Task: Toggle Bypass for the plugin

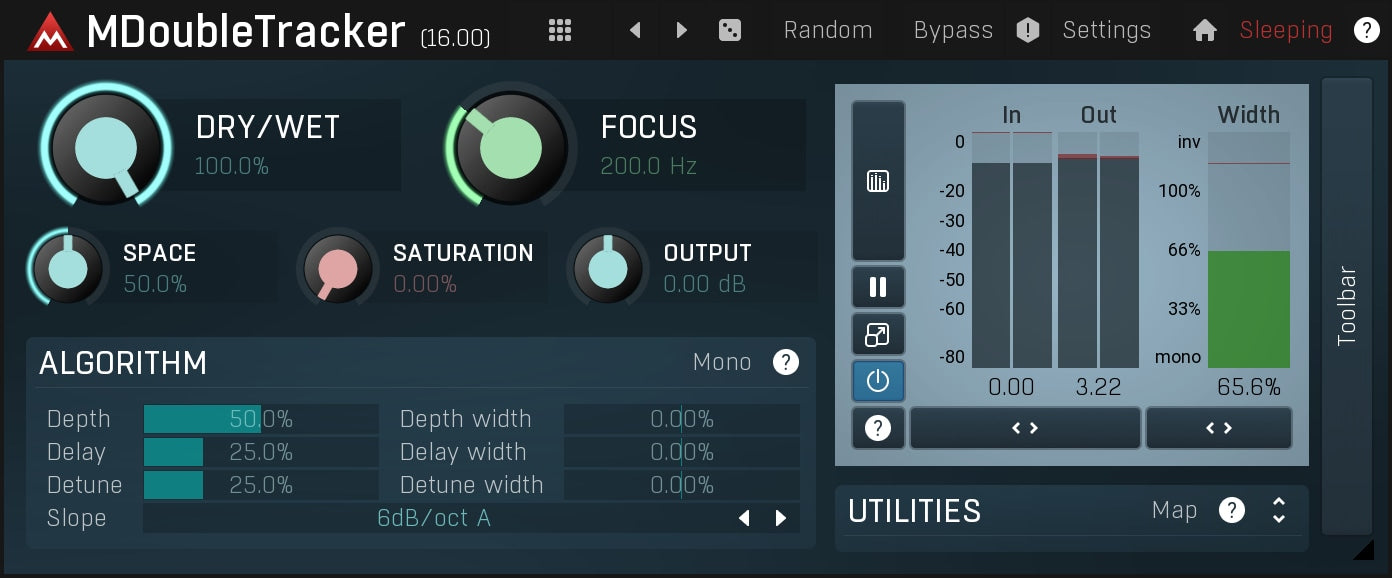Action: (952, 30)
